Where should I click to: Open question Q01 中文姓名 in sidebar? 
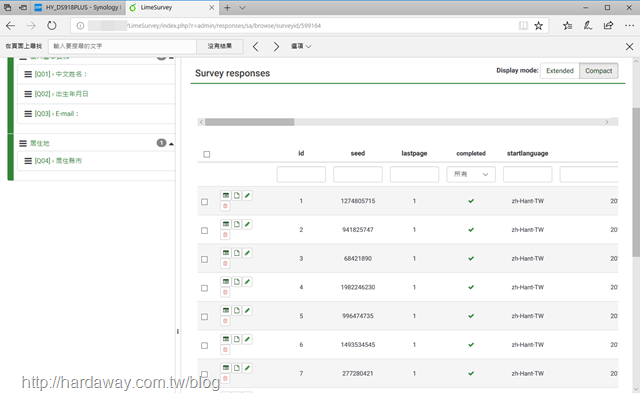[61, 74]
